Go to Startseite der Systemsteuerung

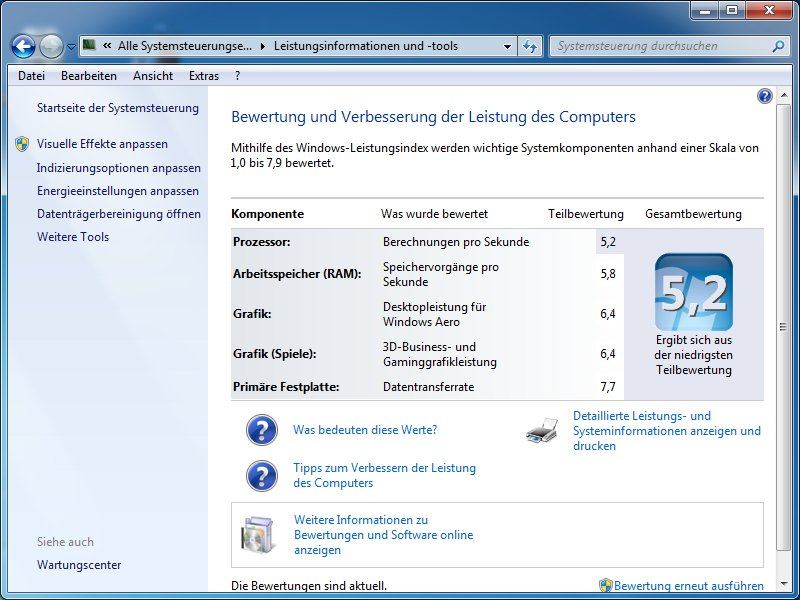click(x=118, y=108)
